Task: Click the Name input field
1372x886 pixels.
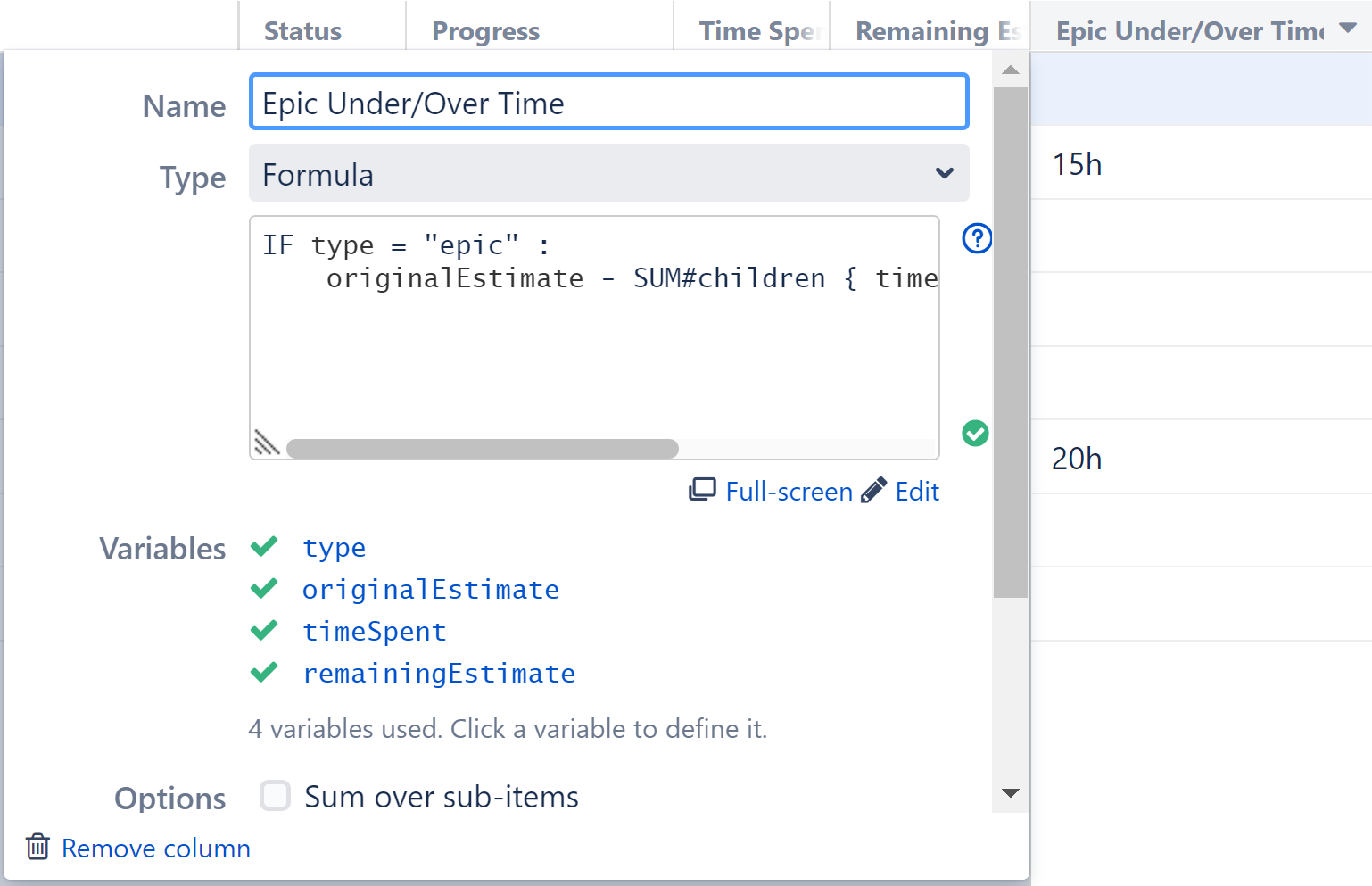Action: point(608,102)
